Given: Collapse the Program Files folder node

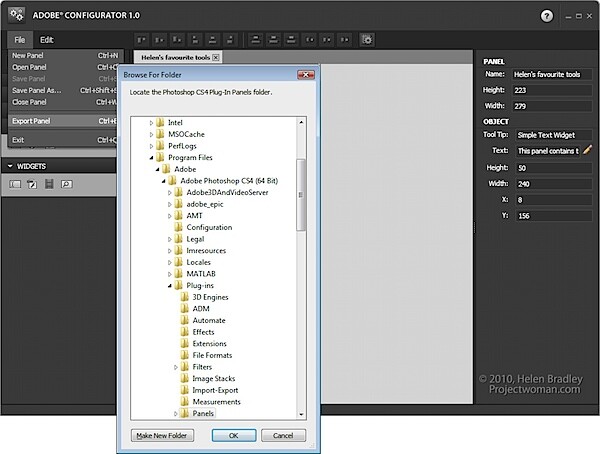Looking at the screenshot, I should pyautogui.click(x=151, y=158).
